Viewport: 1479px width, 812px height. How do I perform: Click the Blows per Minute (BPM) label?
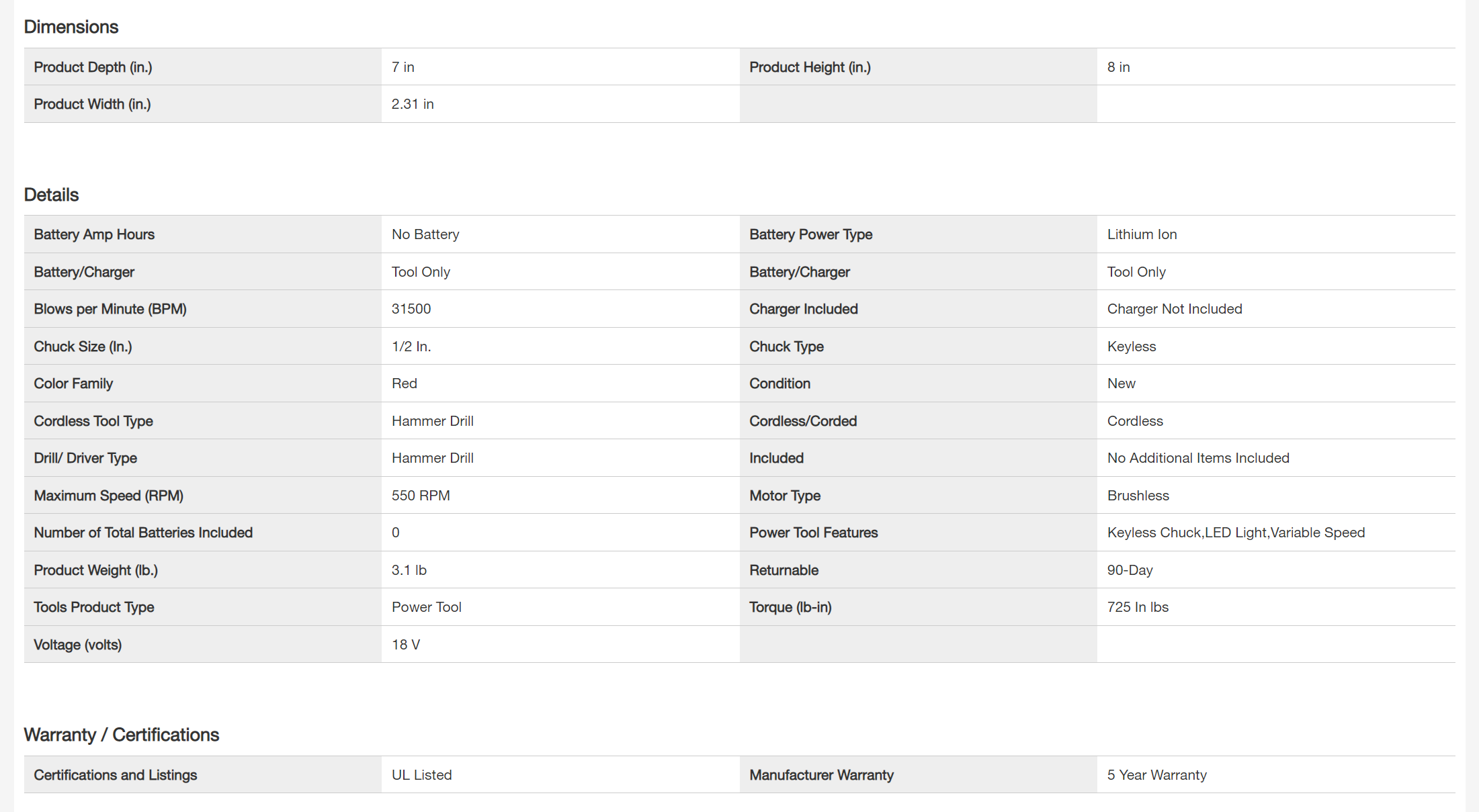(x=110, y=309)
